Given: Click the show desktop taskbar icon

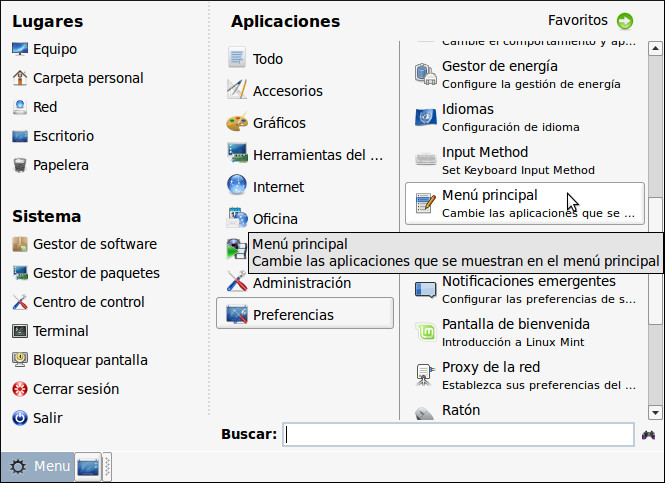Looking at the screenshot, I should pos(88,467).
